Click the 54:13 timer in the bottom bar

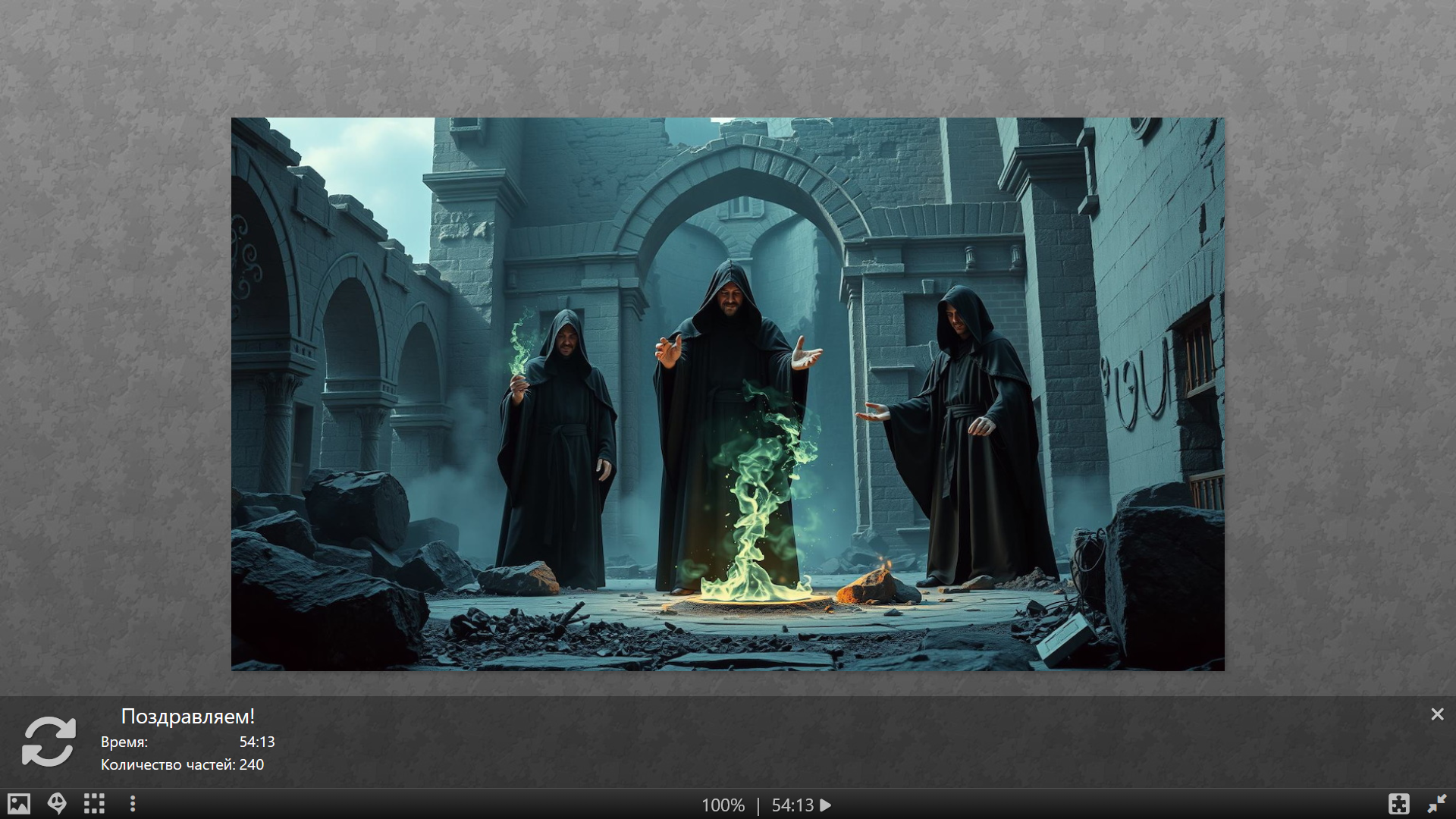click(792, 805)
